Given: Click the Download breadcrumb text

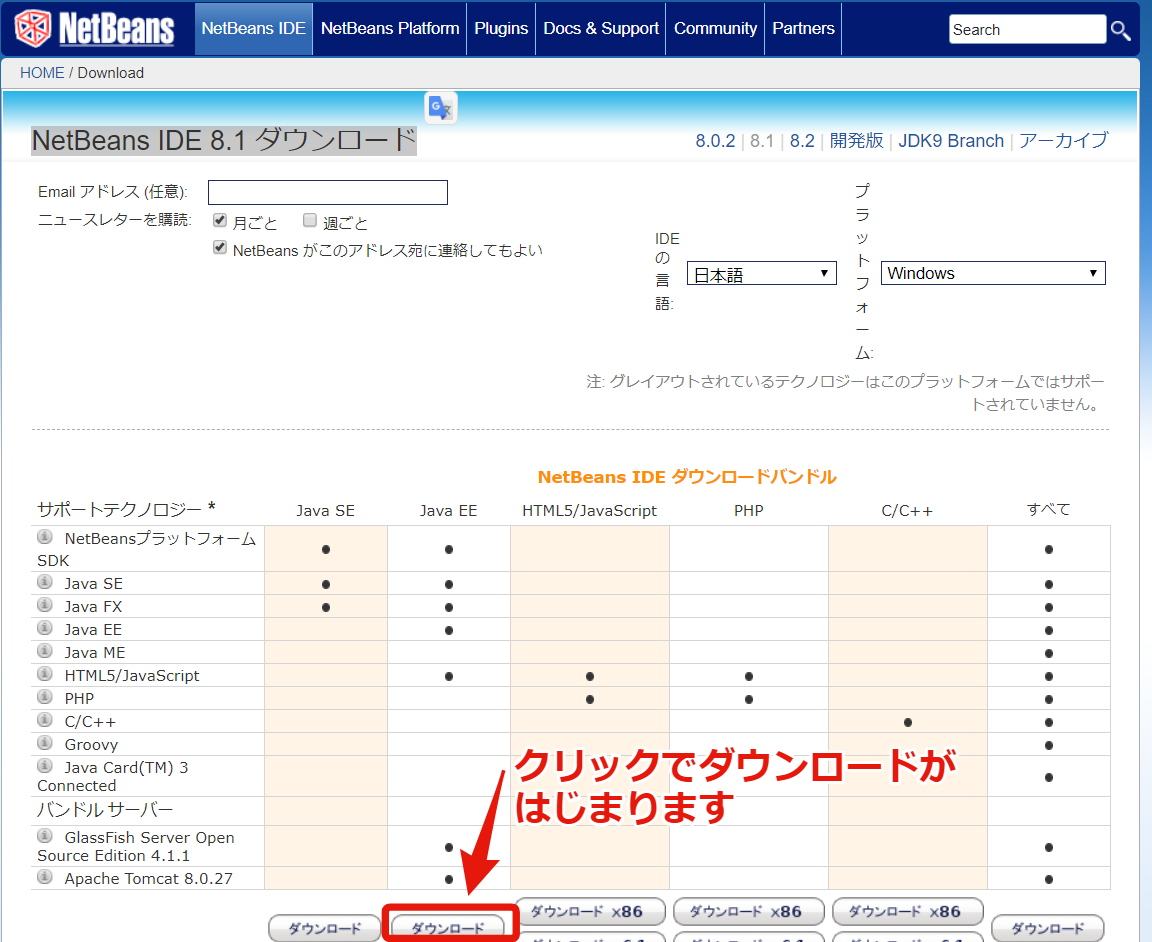Looking at the screenshot, I should tap(111, 73).
